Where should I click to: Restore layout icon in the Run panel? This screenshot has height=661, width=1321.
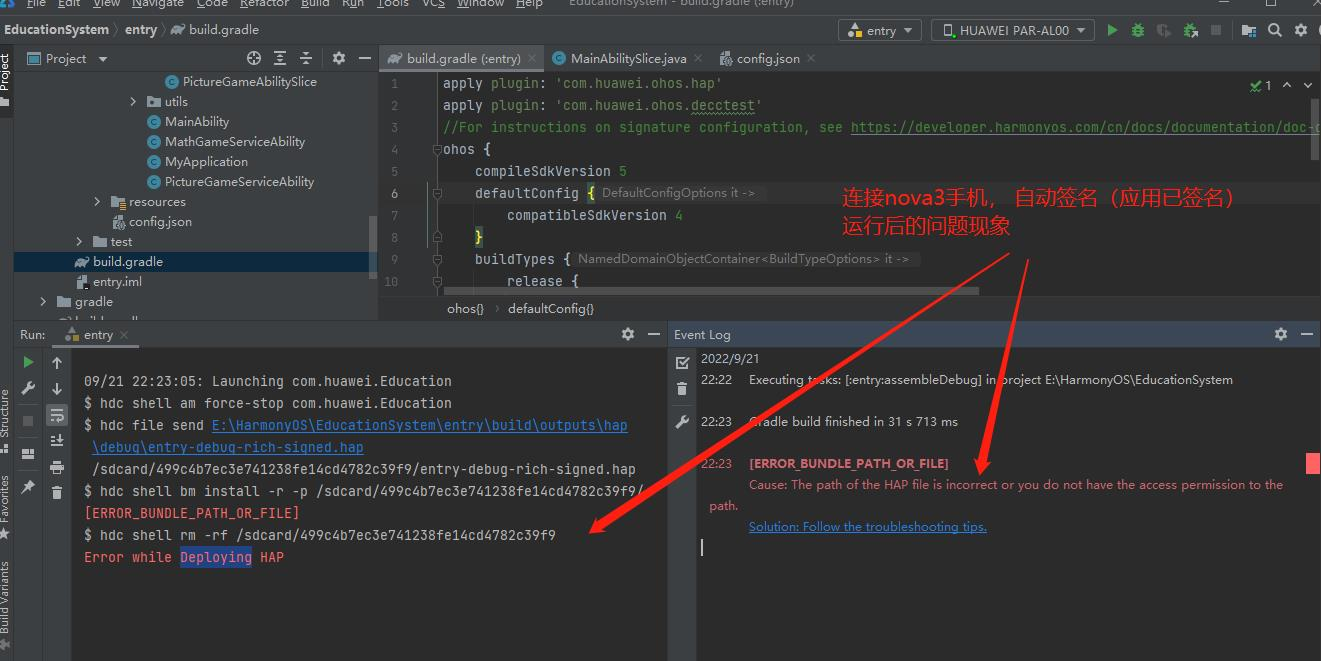coord(28,453)
